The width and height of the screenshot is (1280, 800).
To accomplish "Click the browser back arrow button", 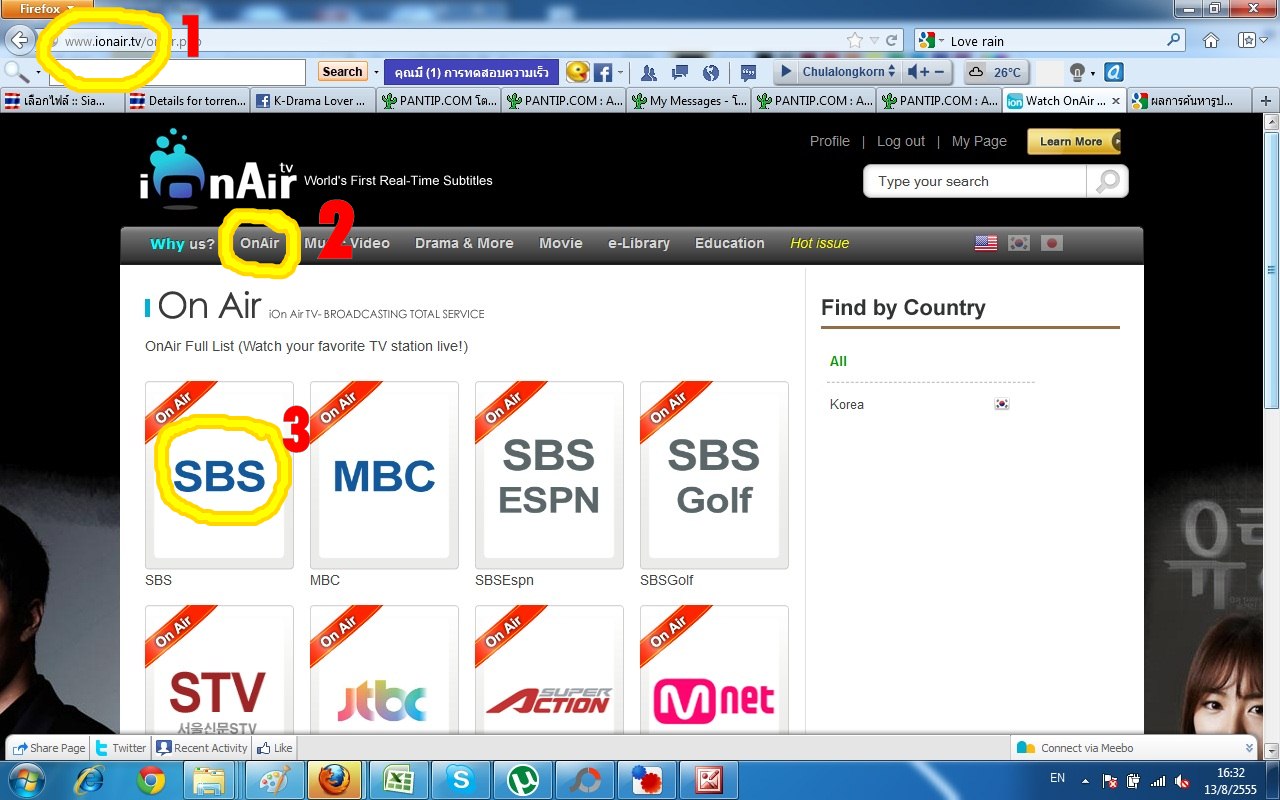I will click(19, 41).
